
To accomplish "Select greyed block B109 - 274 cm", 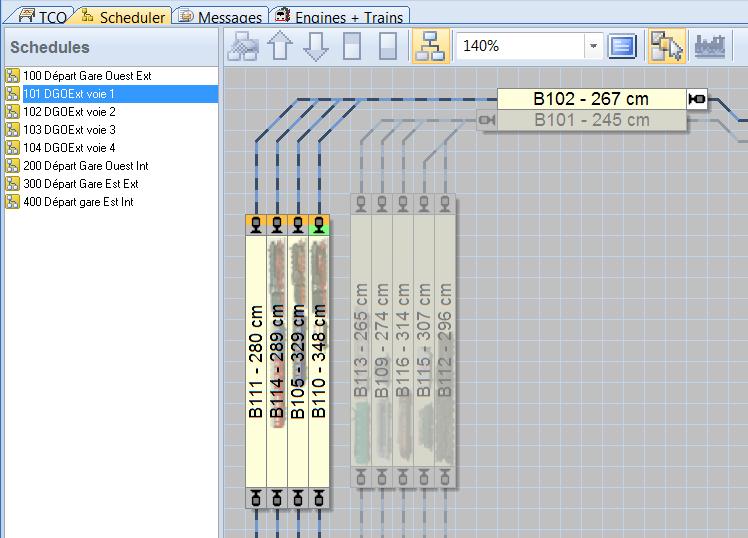I will [x=382, y=340].
